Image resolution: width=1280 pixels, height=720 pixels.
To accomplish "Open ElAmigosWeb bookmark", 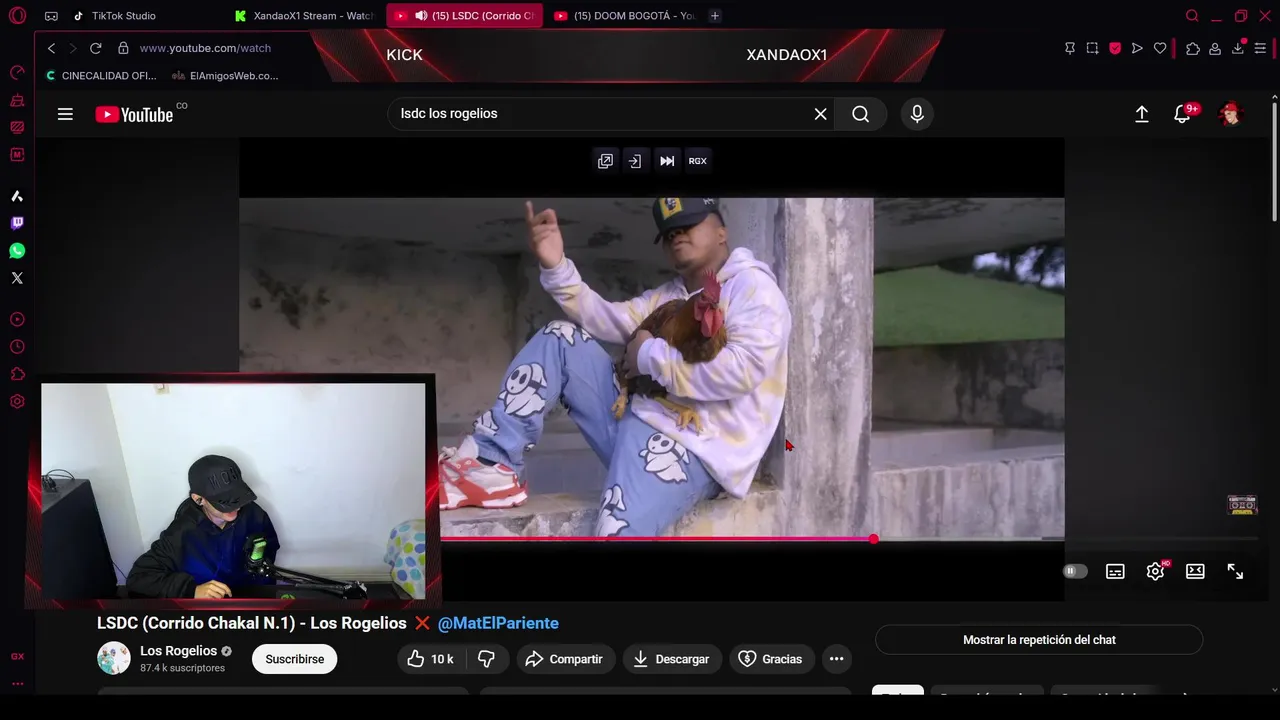I will pyautogui.click(x=225, y=76).
